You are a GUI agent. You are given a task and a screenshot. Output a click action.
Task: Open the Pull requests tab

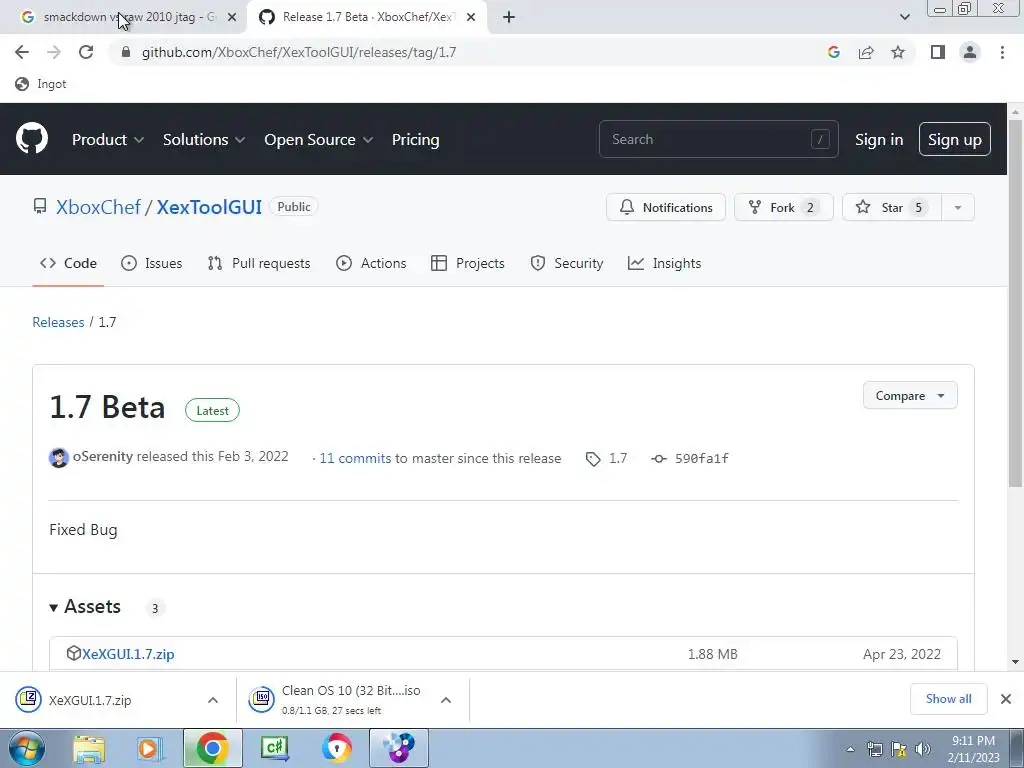pos(259,263)
